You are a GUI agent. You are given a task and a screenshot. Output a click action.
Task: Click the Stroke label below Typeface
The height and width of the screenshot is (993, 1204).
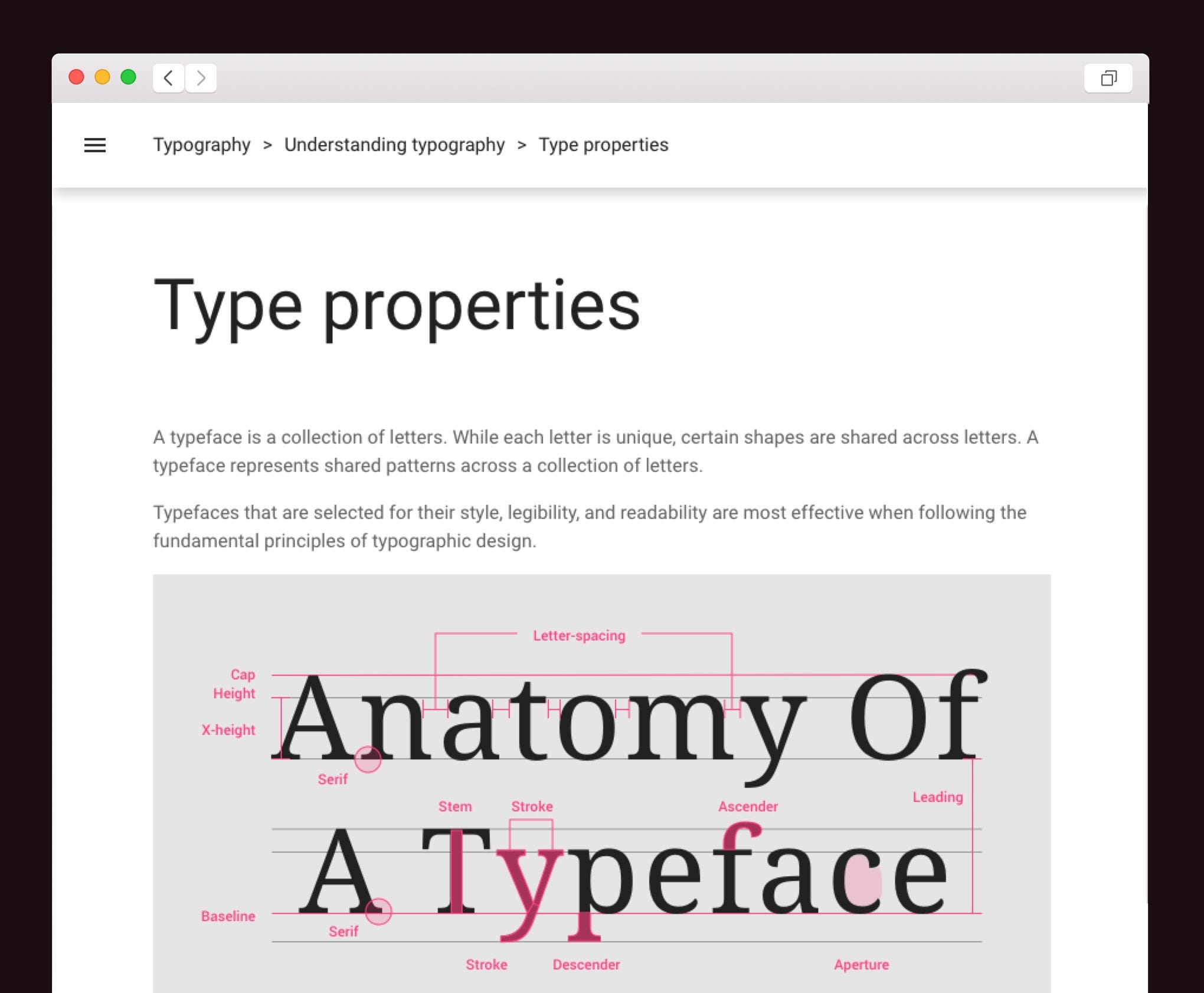pos(486,965)
